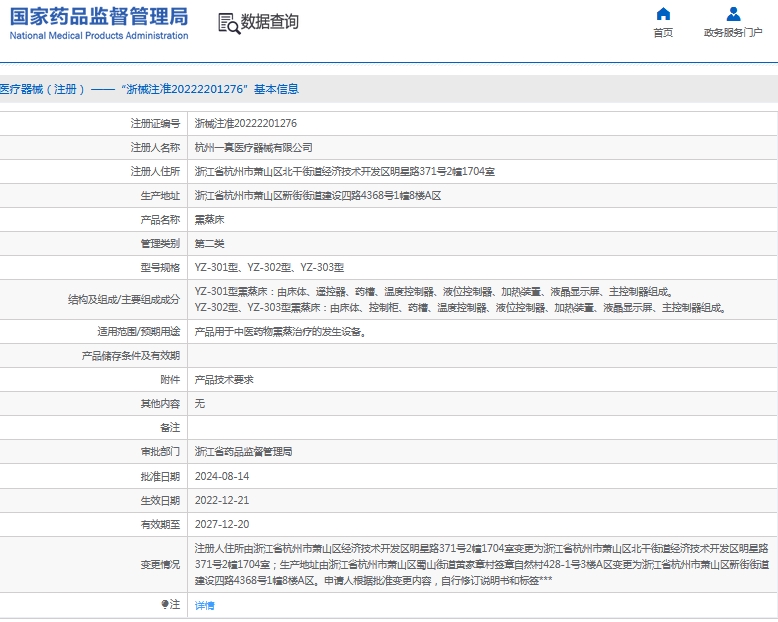
Task: Click approving department 浙江省药品监督管理局
Action: pyautogui.click(x=243, y=452)
